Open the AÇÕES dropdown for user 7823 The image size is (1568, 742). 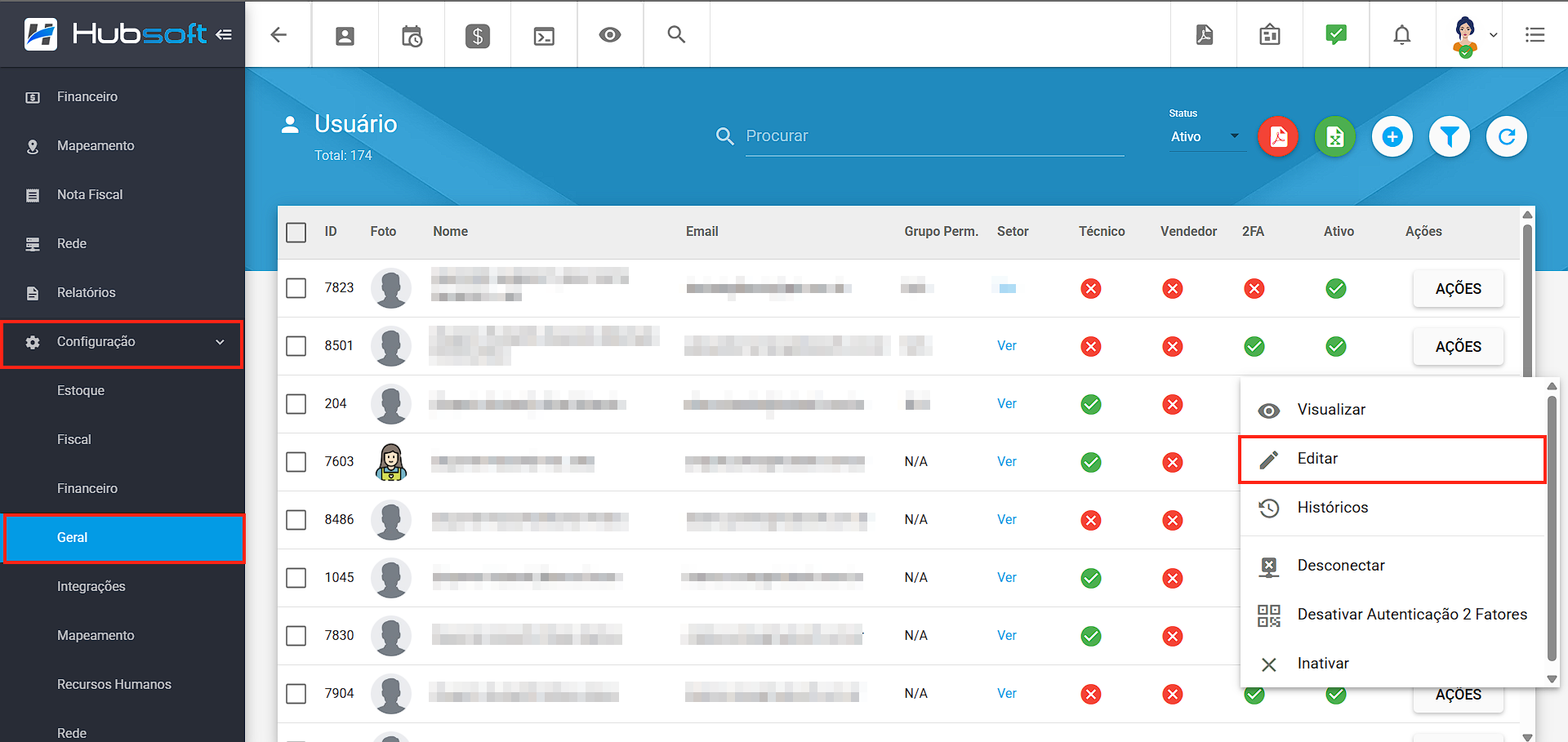point(1458,288)
